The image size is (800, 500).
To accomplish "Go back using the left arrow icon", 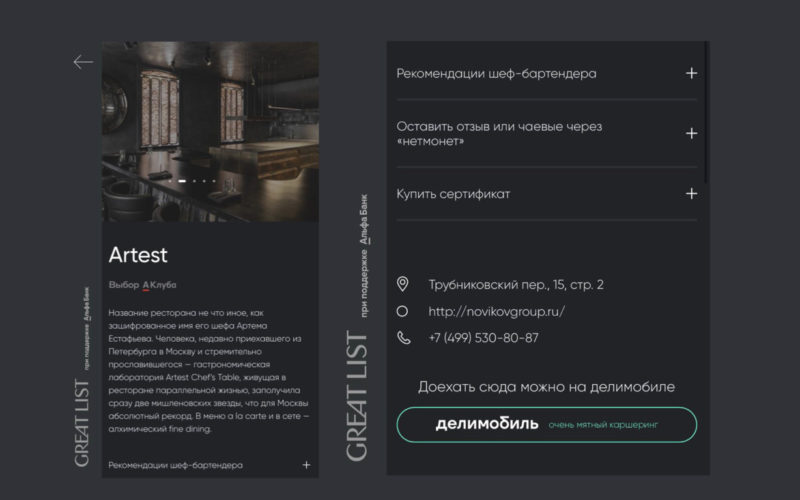I will (x=83, y=62).
